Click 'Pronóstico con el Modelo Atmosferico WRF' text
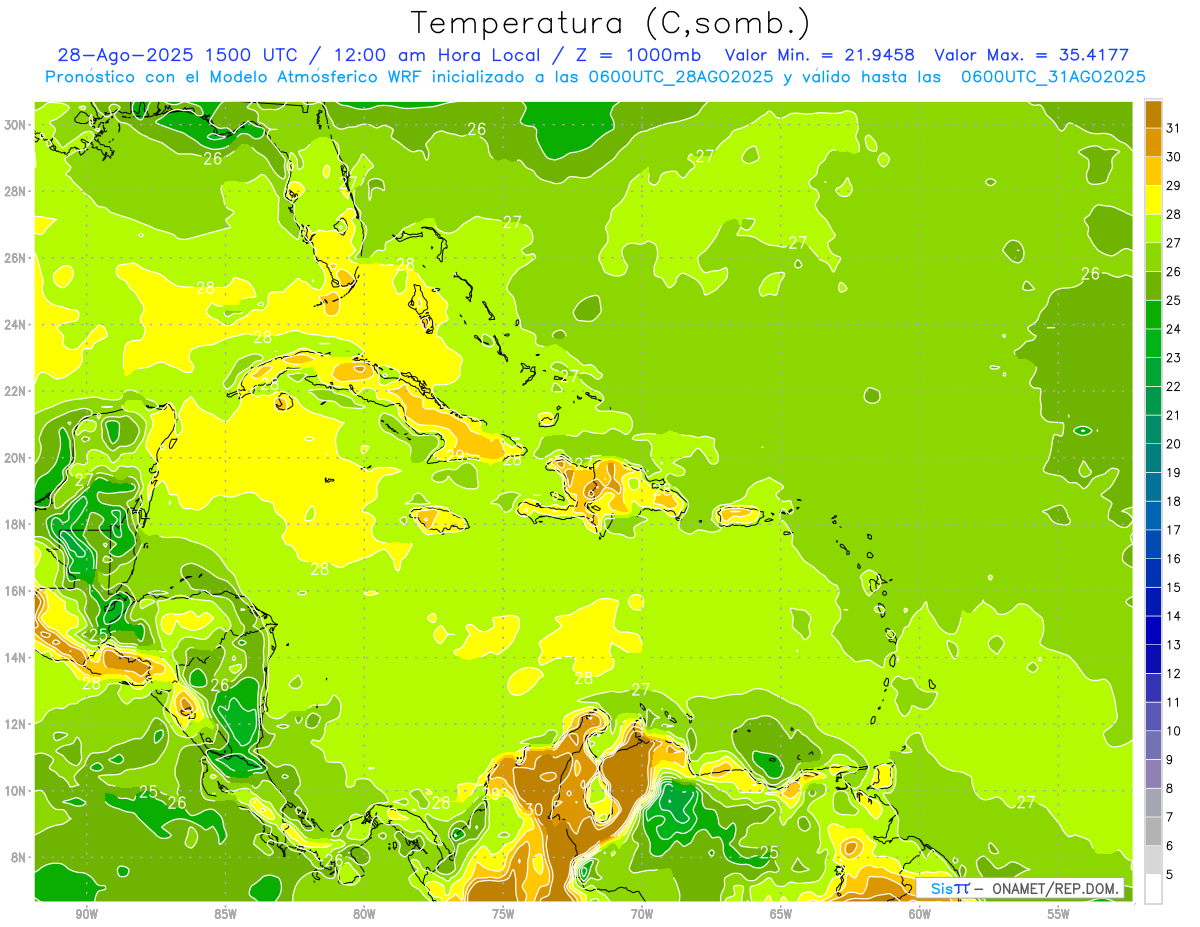The width and height of the screenshot is (1200, 927). [x=234, y=77]
